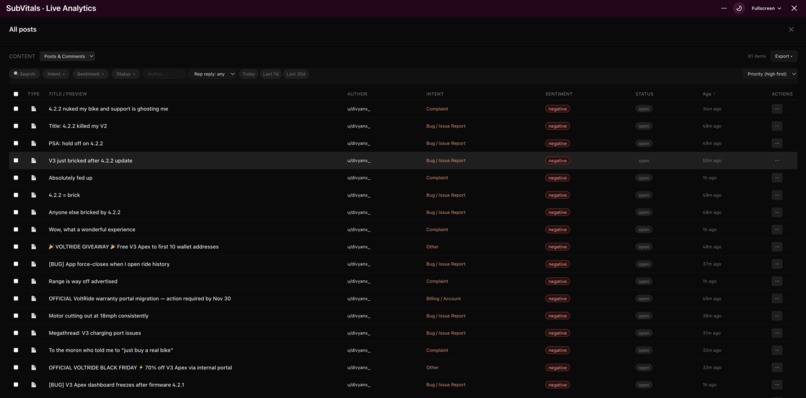Click the INTENT column header
This screenshot has width=806, height=398.
click(x=435, y=94)
